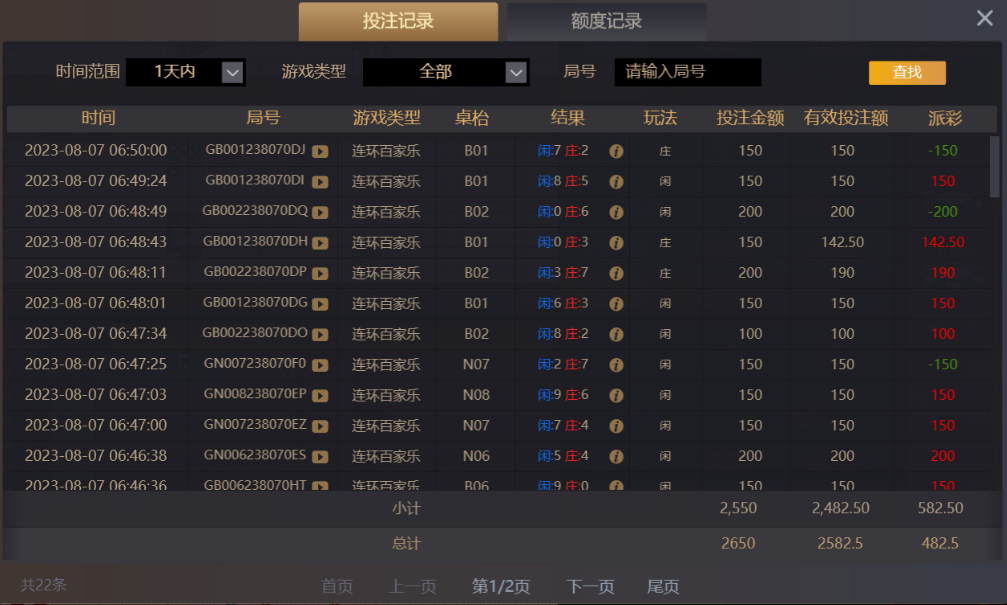
Task: Play video replay for round GB001238070DG
Action: point(320,304)
